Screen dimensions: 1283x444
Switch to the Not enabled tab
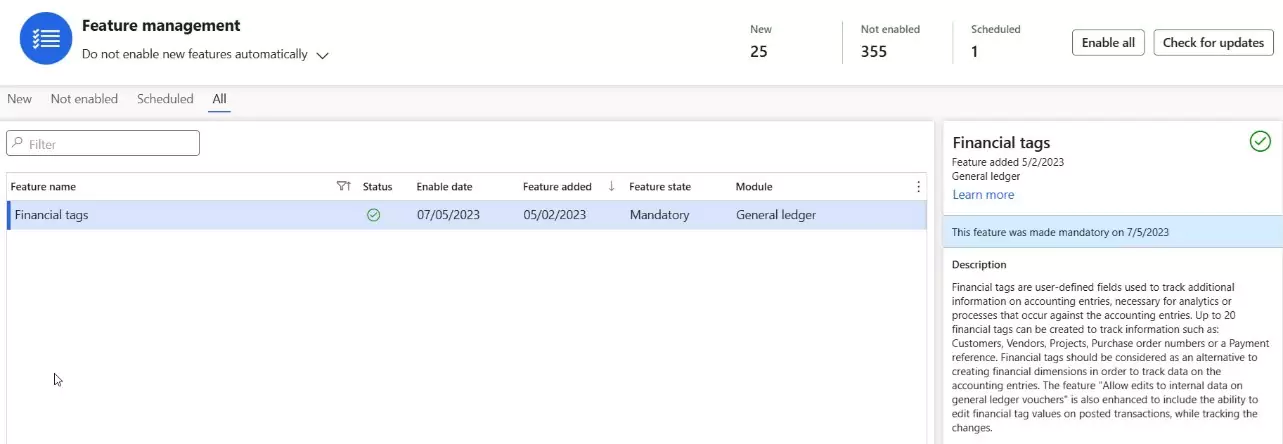[x=84, y=99]
